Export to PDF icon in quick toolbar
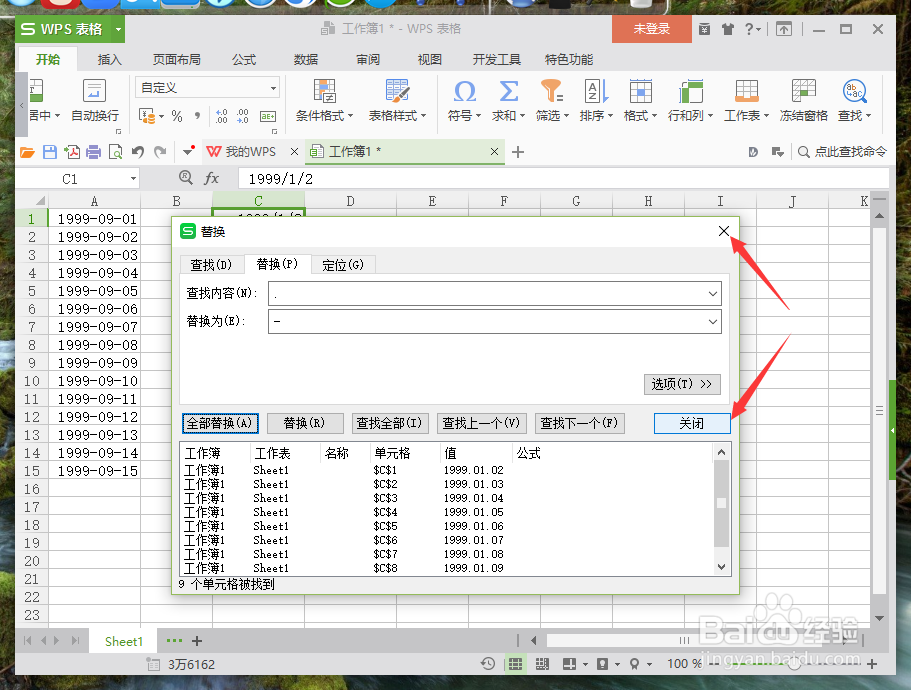Screen dimensions: 911x690 [72, 152]
